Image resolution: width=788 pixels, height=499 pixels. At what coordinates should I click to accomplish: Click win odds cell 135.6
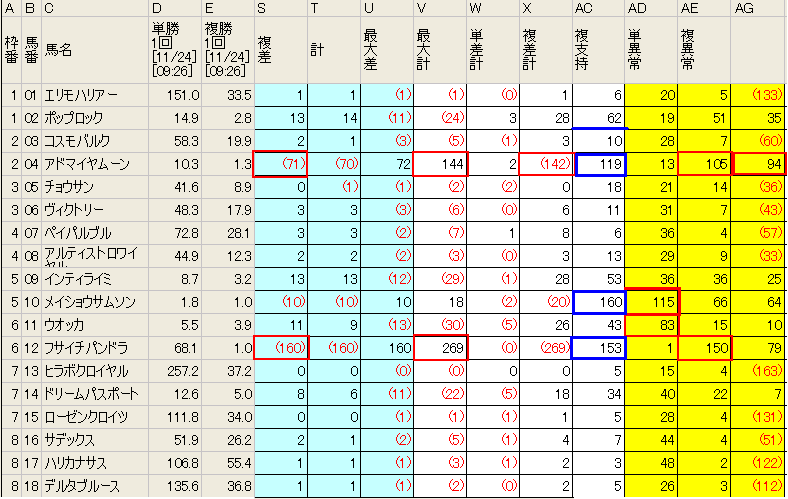[175, 486]
